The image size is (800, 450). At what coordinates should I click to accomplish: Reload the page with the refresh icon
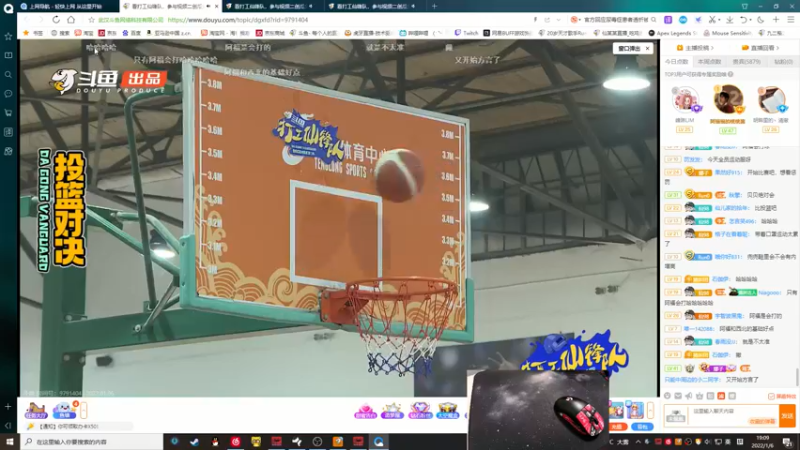(x=56, y=19)
